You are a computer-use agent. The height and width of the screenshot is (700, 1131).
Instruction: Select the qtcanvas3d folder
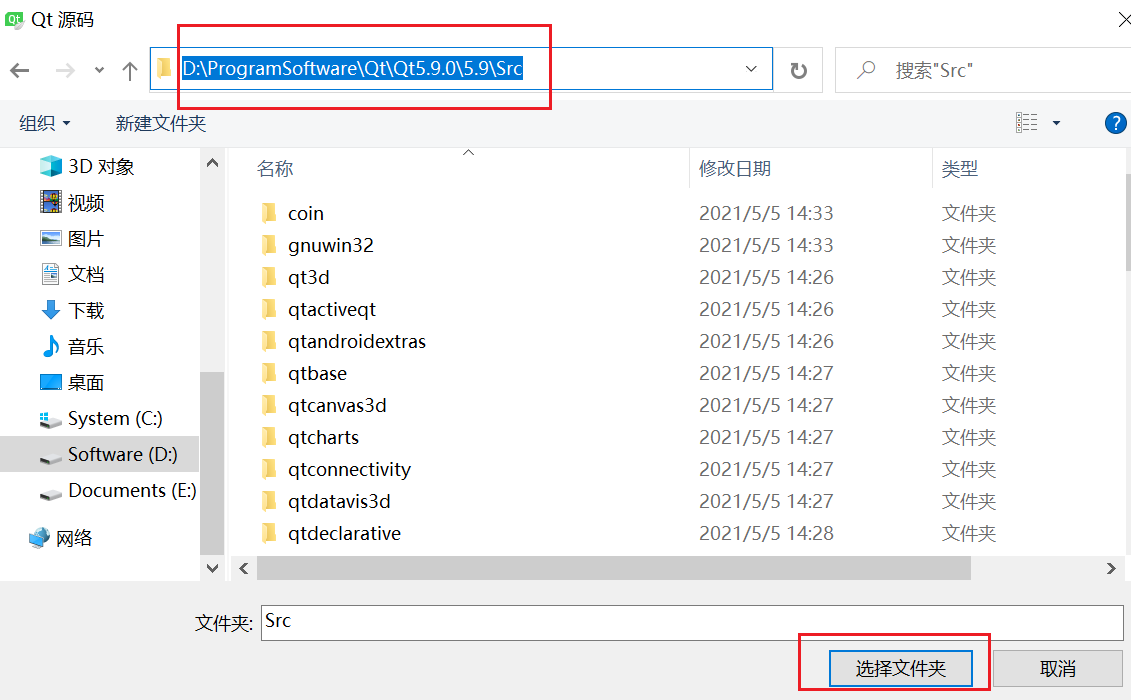pos(337,406)
